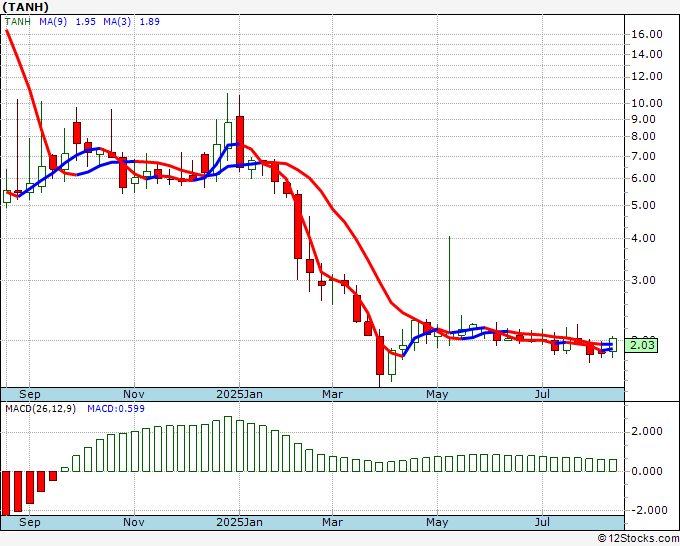Click Mar on the MACD time axis
The height and width of the screenshot is (546, 680).
click(332, 522)
